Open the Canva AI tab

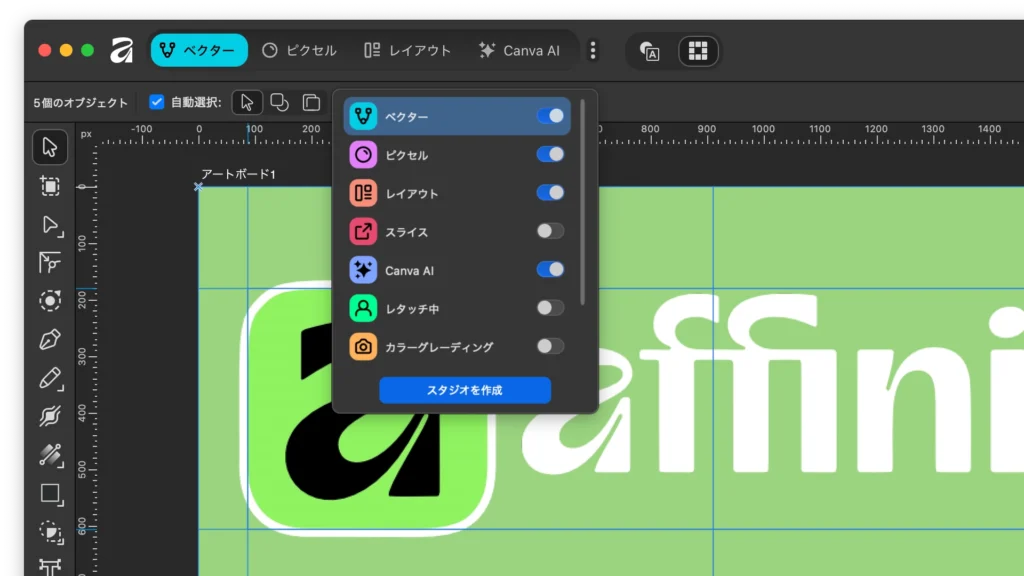pos(519,50)
